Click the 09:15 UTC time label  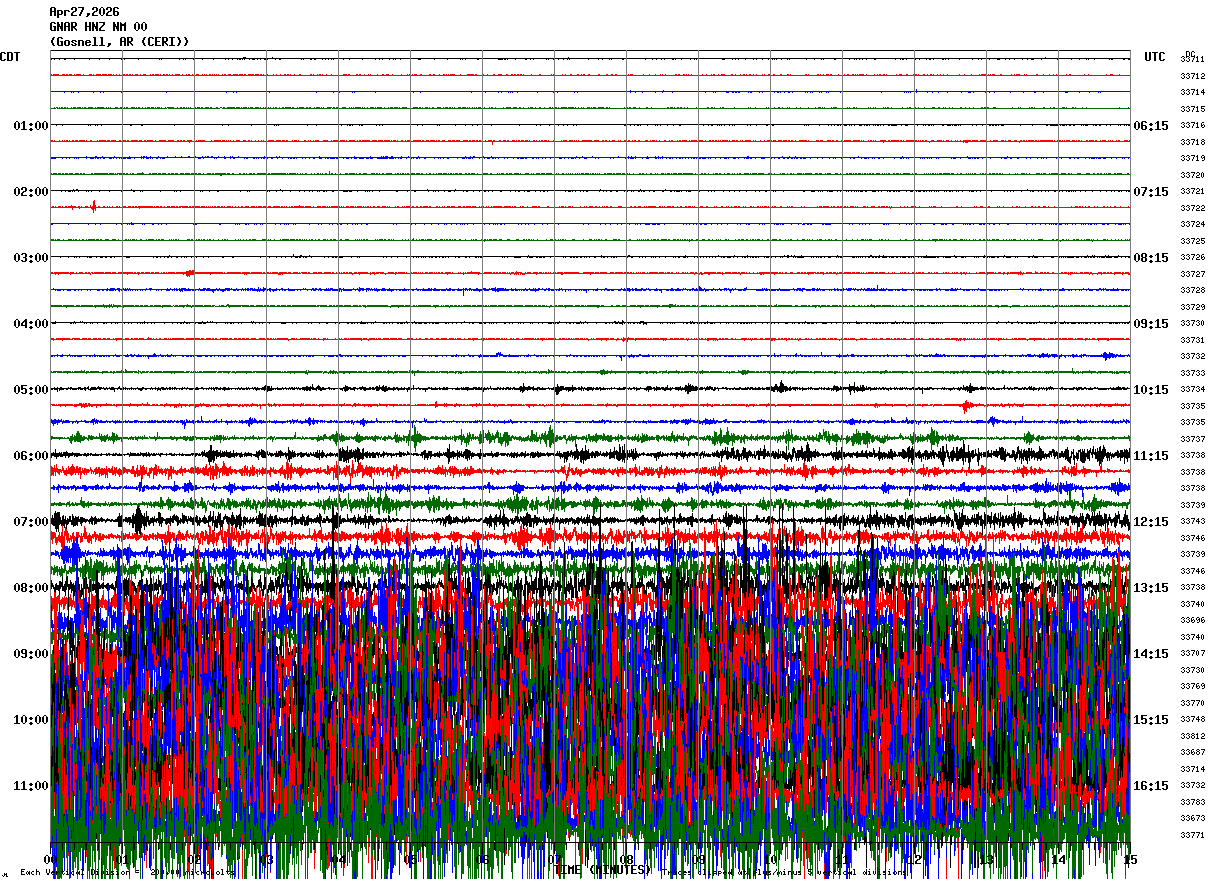point(1151,324)
